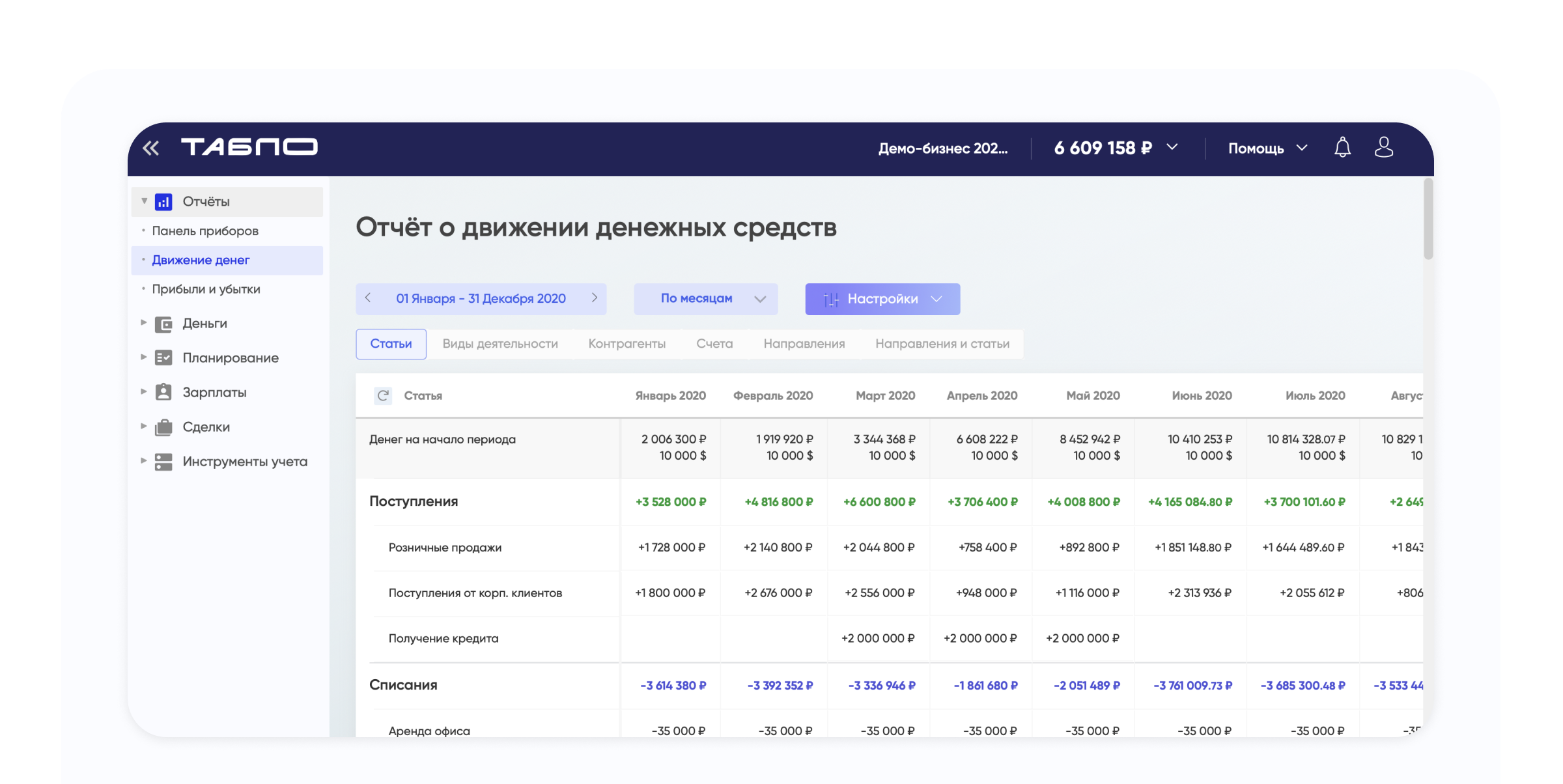Screen dimensions: 1563x784
Task: Click date range 01 Января - 31 Декабря 2020
Action: (481, 299)
